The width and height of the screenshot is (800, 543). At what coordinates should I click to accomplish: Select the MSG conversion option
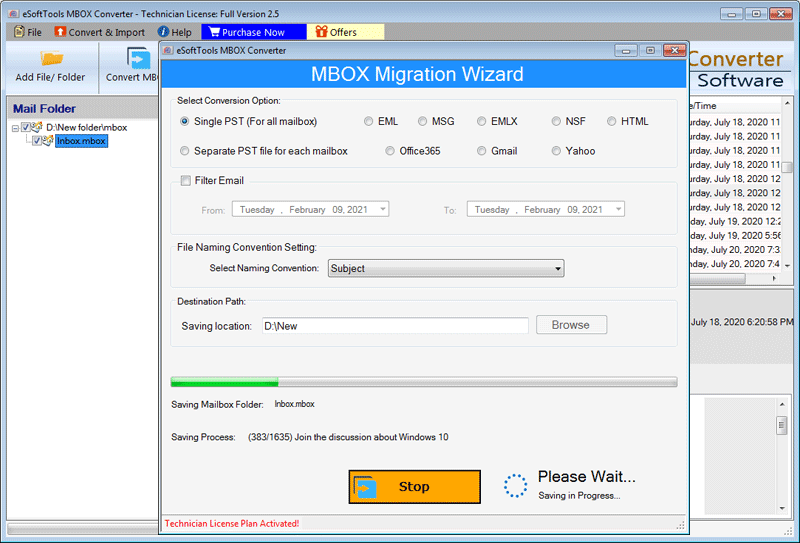(x=422, y=121)
